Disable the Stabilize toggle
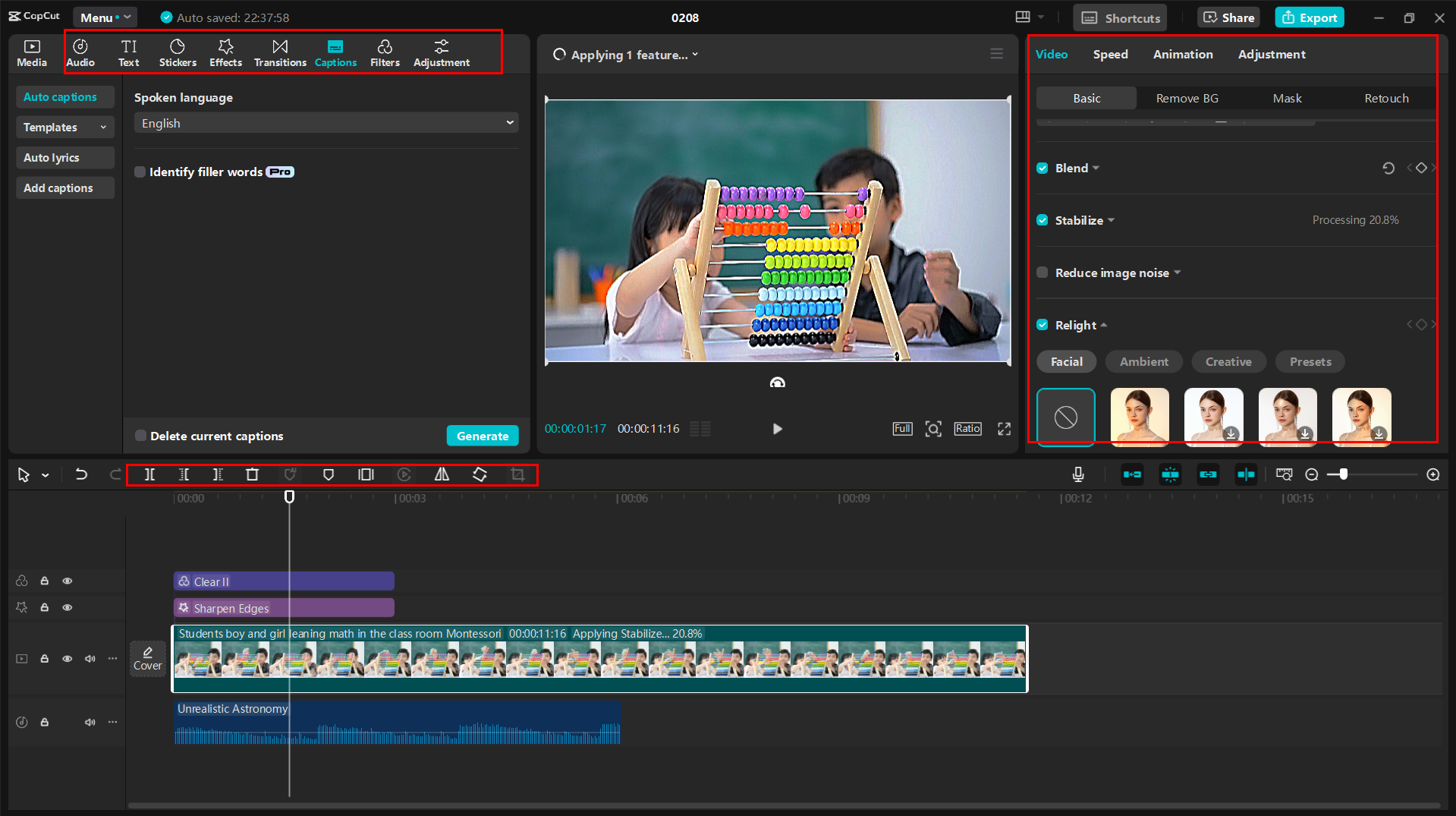Viewport: 1456px width, 816px height. [1042, 220]
